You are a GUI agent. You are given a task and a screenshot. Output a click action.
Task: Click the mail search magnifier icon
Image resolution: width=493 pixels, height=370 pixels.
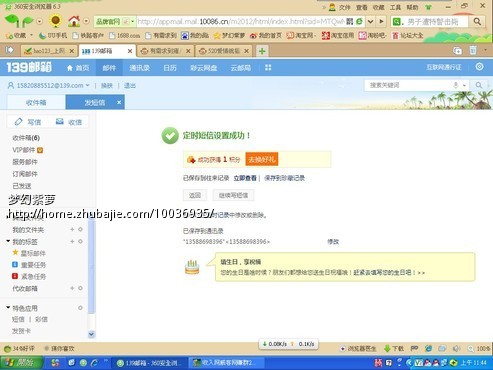click(479, 85)
